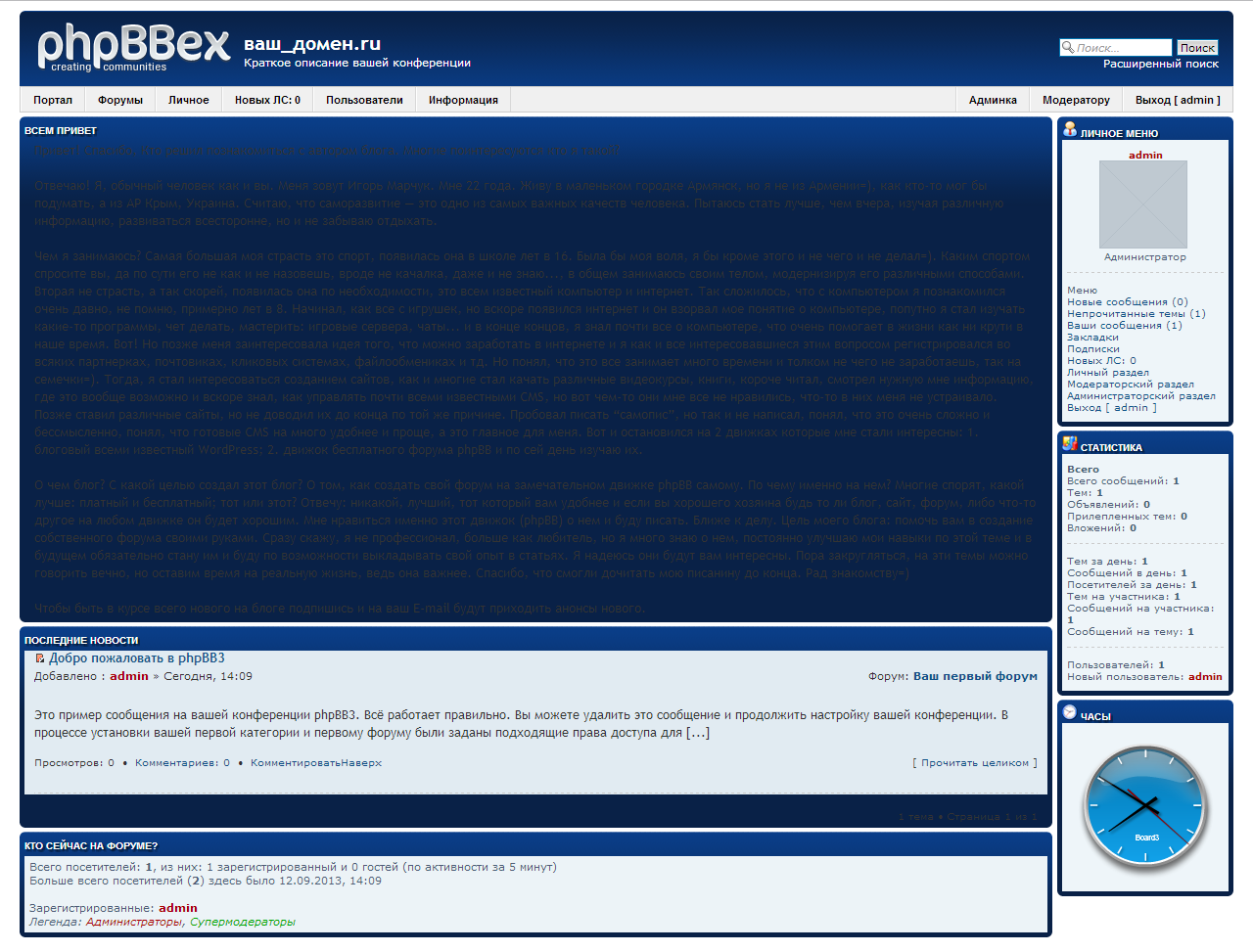Open the Ваш первый форум link

pos(975,676)
